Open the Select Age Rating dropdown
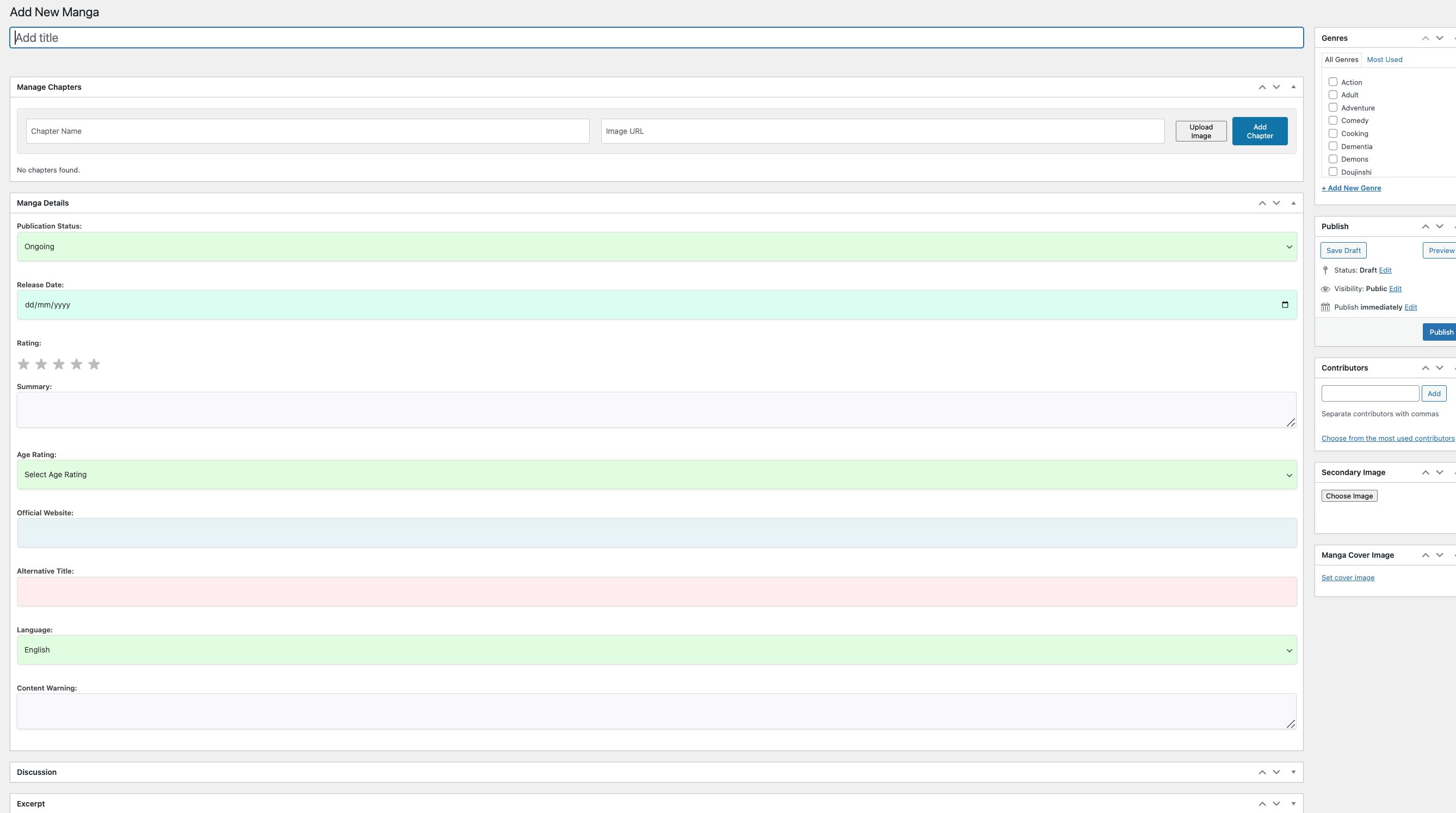 coord(657,475)
